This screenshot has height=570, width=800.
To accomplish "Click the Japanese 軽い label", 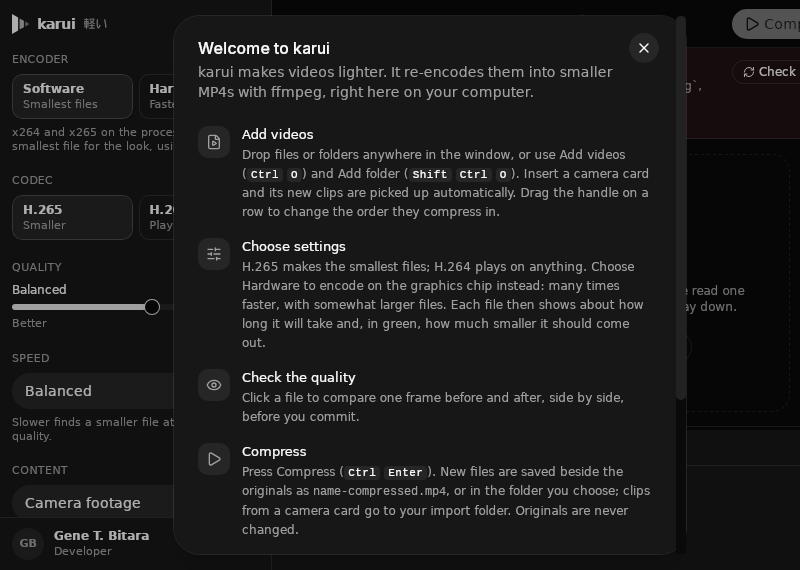I will (95, 24).
